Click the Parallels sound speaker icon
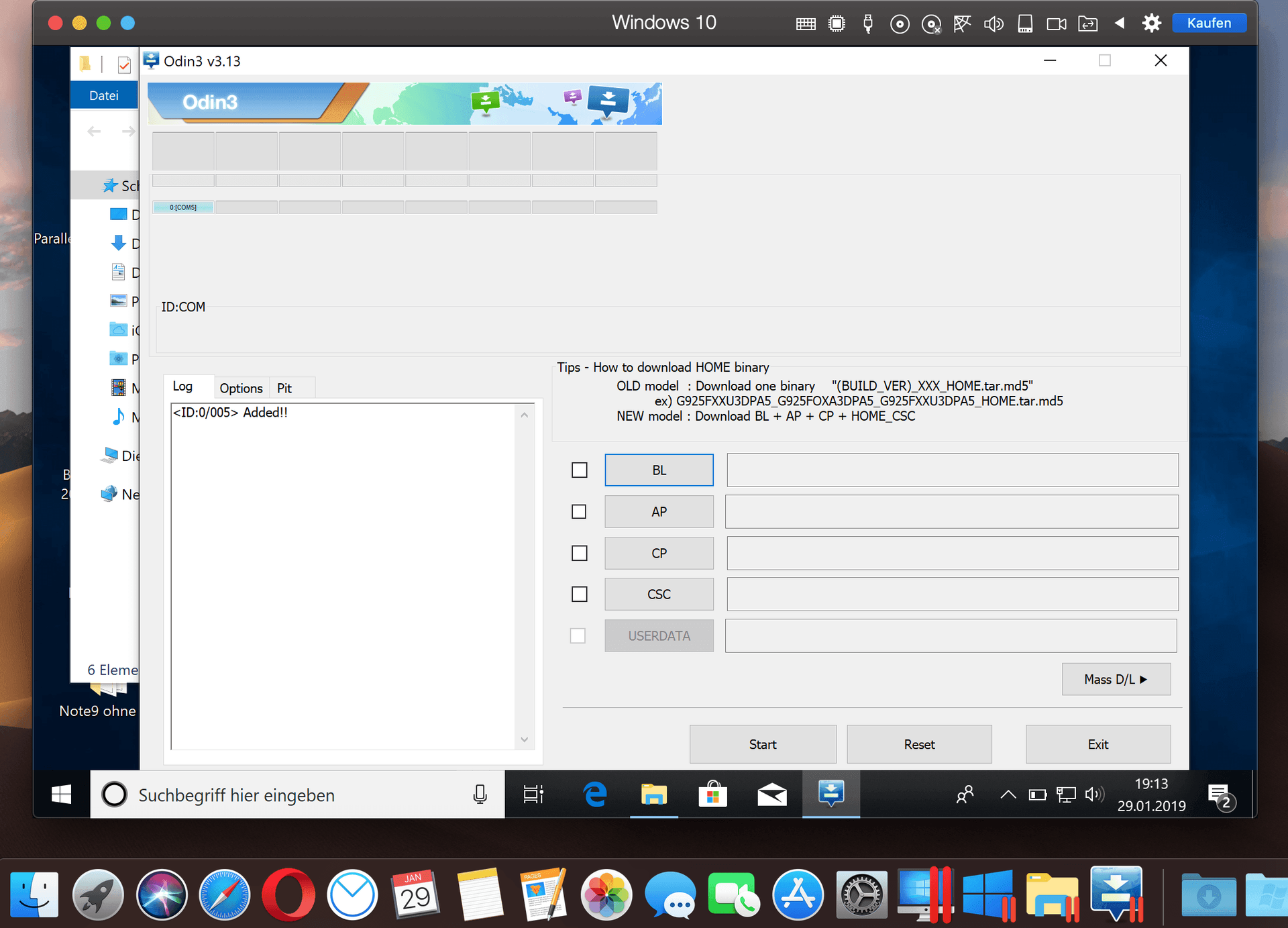Screen dimensions: 1288x928 point(994,24)
